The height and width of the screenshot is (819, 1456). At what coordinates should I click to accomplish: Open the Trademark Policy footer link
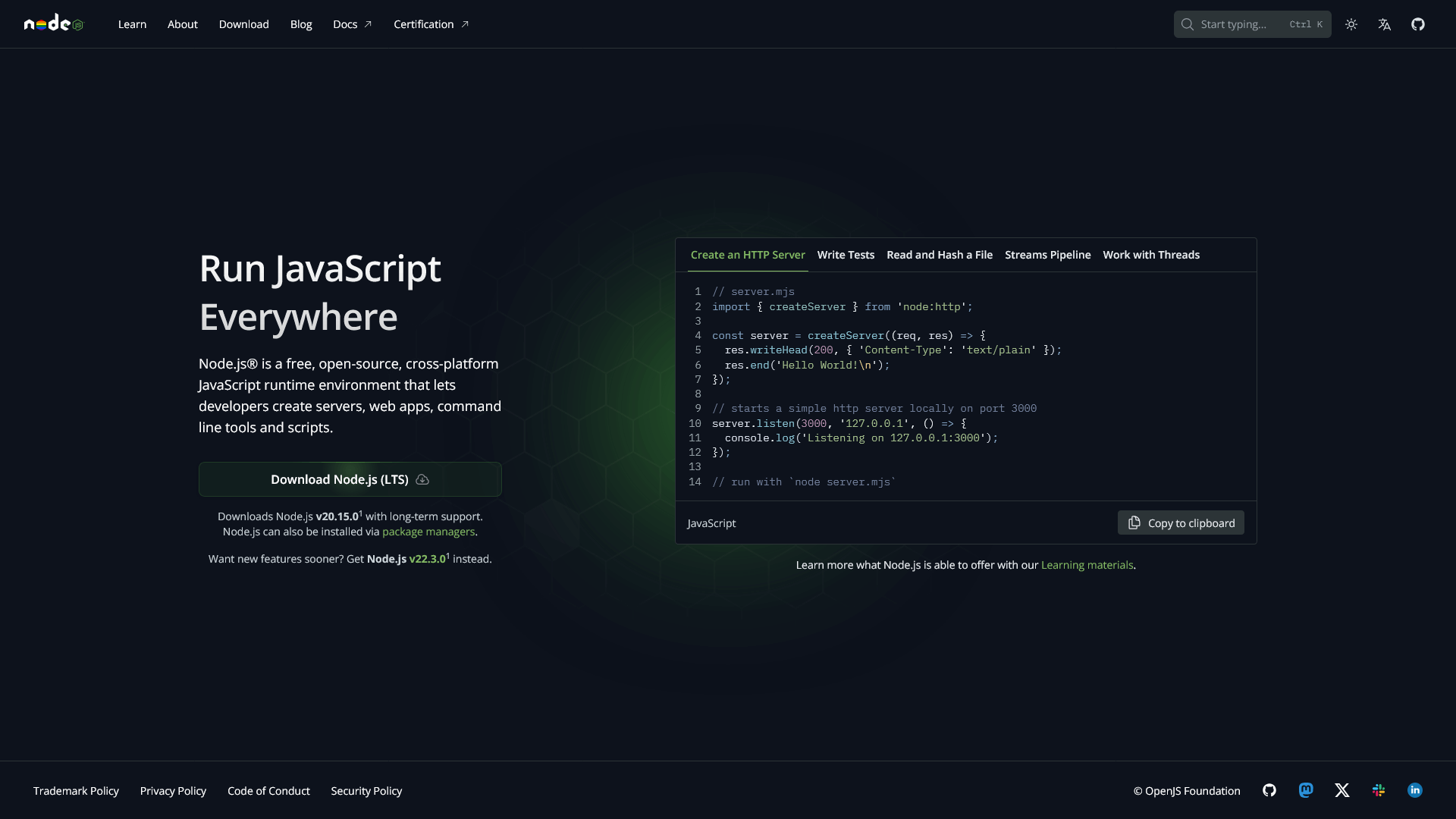point(76,791)
